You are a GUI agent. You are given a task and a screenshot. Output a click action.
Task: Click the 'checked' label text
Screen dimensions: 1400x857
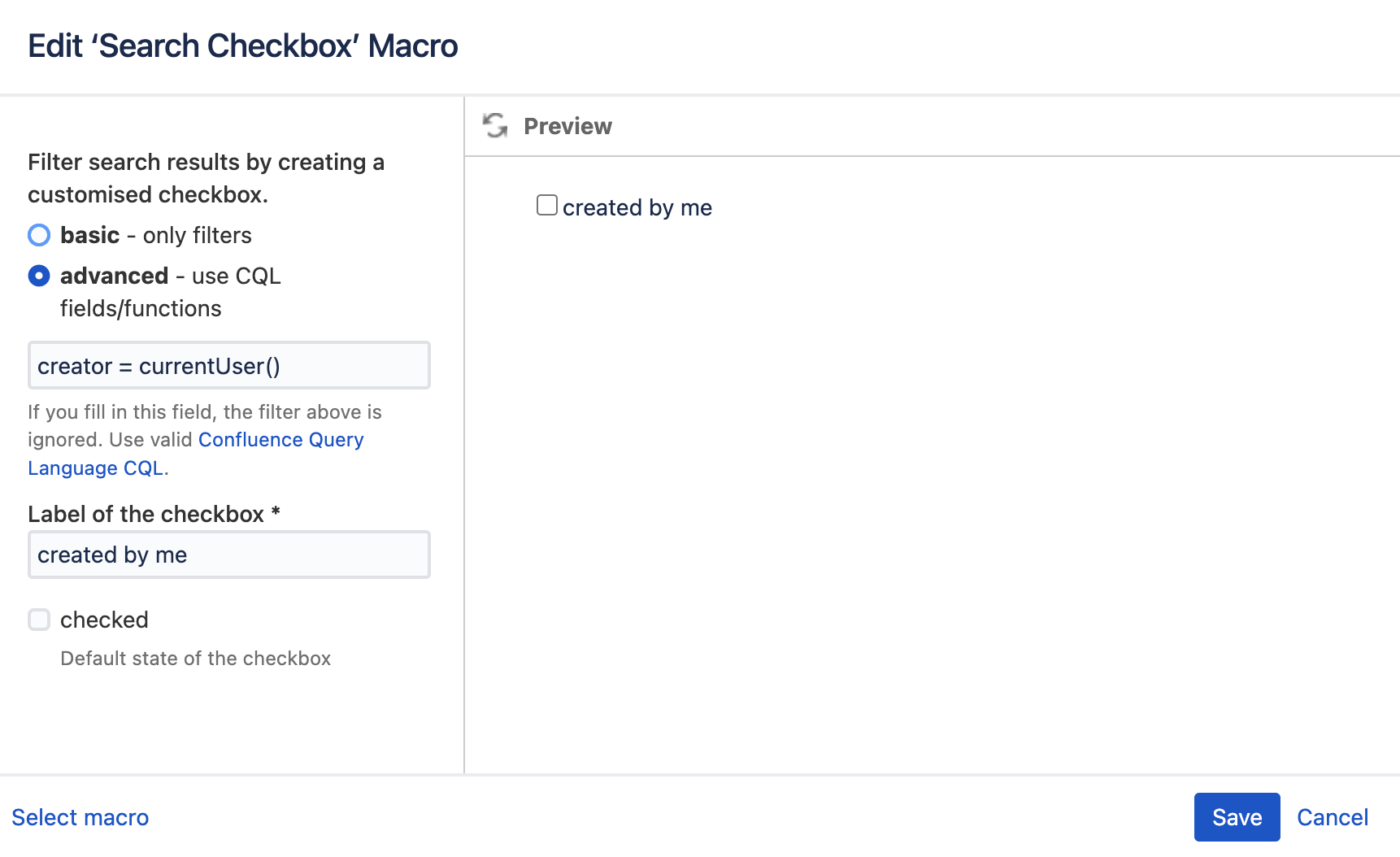104,620
